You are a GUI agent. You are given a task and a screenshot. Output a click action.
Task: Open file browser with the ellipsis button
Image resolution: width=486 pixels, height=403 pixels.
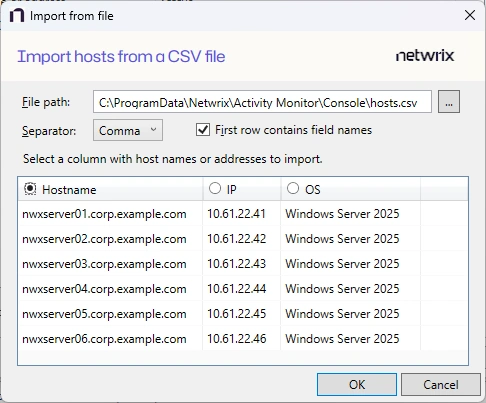click(x=449, y=102)
